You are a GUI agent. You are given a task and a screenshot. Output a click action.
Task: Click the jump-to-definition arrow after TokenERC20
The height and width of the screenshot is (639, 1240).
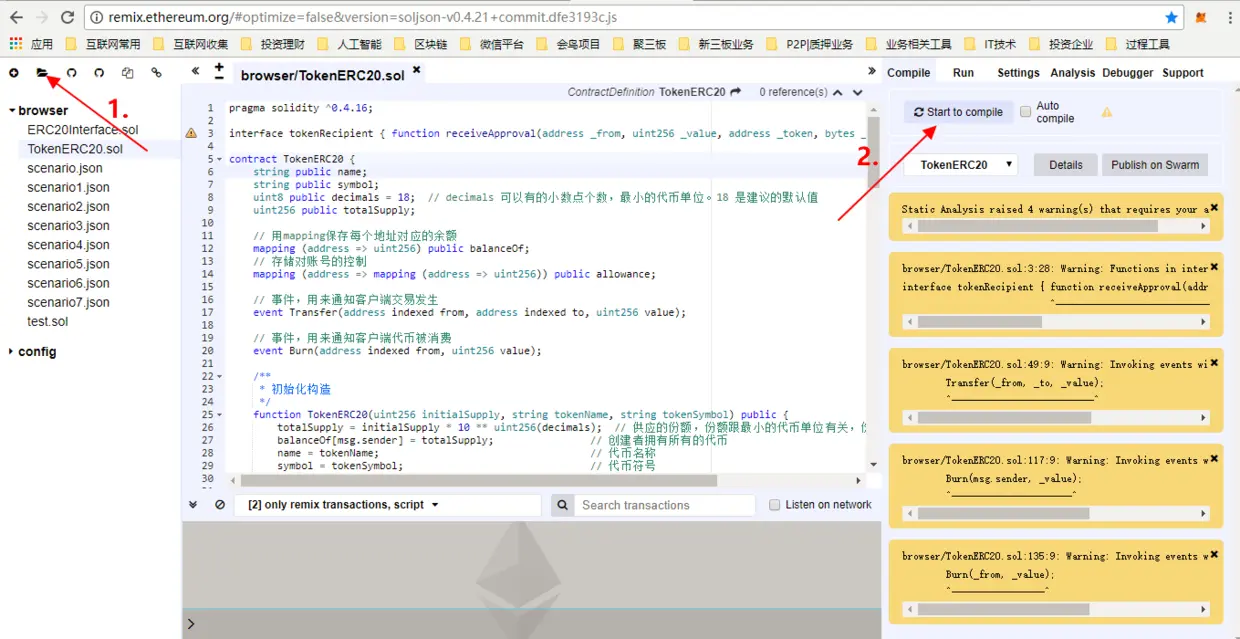(x=736, y=92)
